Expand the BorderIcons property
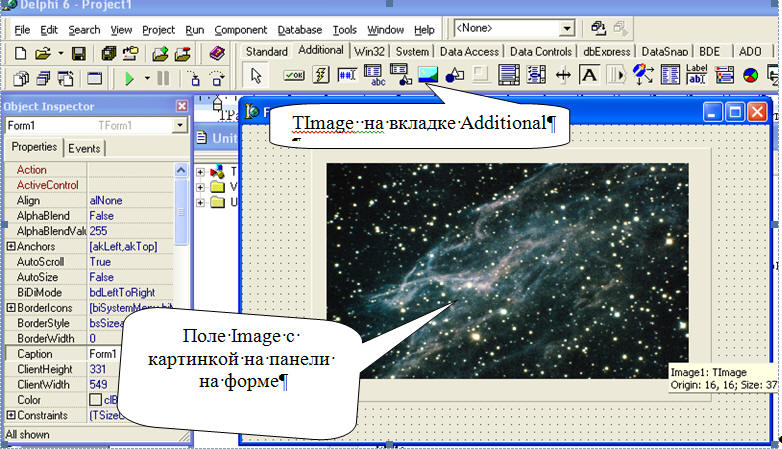 [x=10, y=308]
